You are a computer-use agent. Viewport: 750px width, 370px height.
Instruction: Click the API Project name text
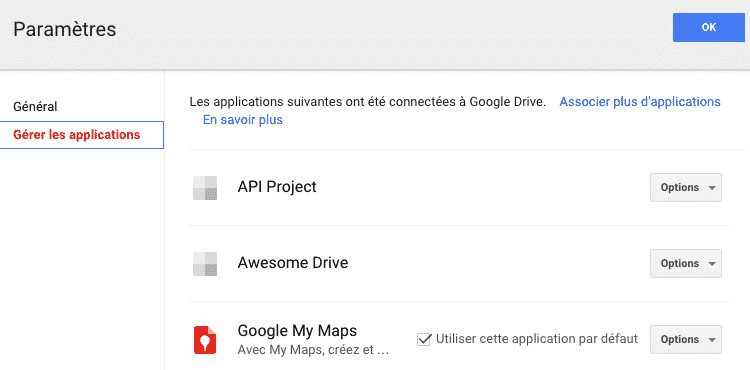click(x=277, y=187)
